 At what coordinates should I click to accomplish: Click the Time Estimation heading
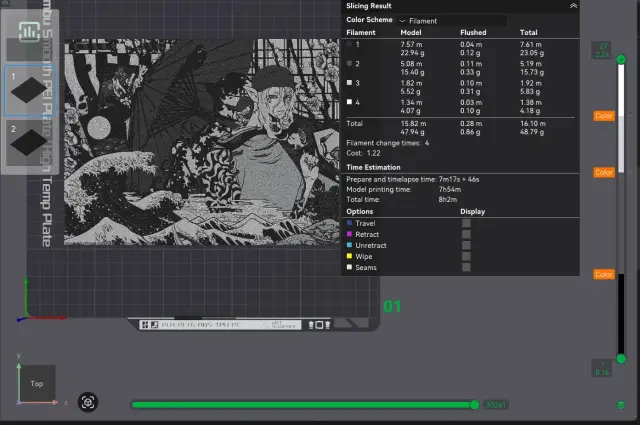click(373, 167)
